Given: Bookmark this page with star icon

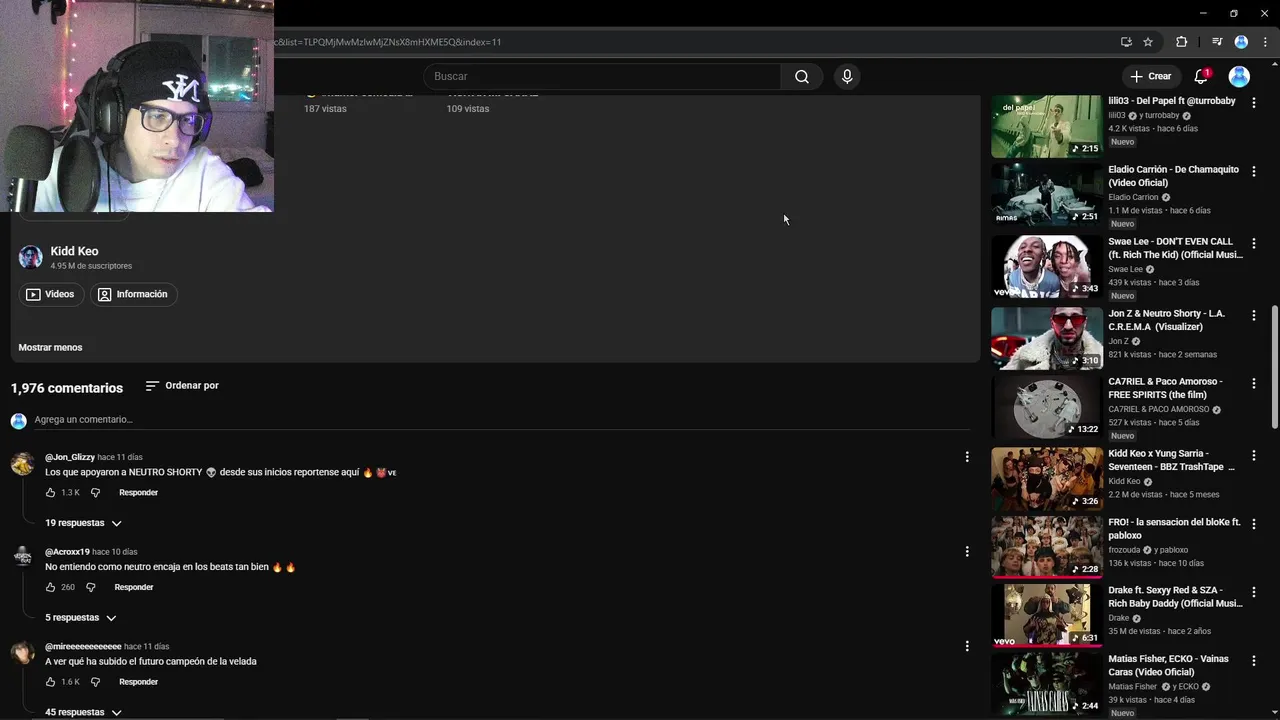Looking at the screenshot, I should [1148, 42].
